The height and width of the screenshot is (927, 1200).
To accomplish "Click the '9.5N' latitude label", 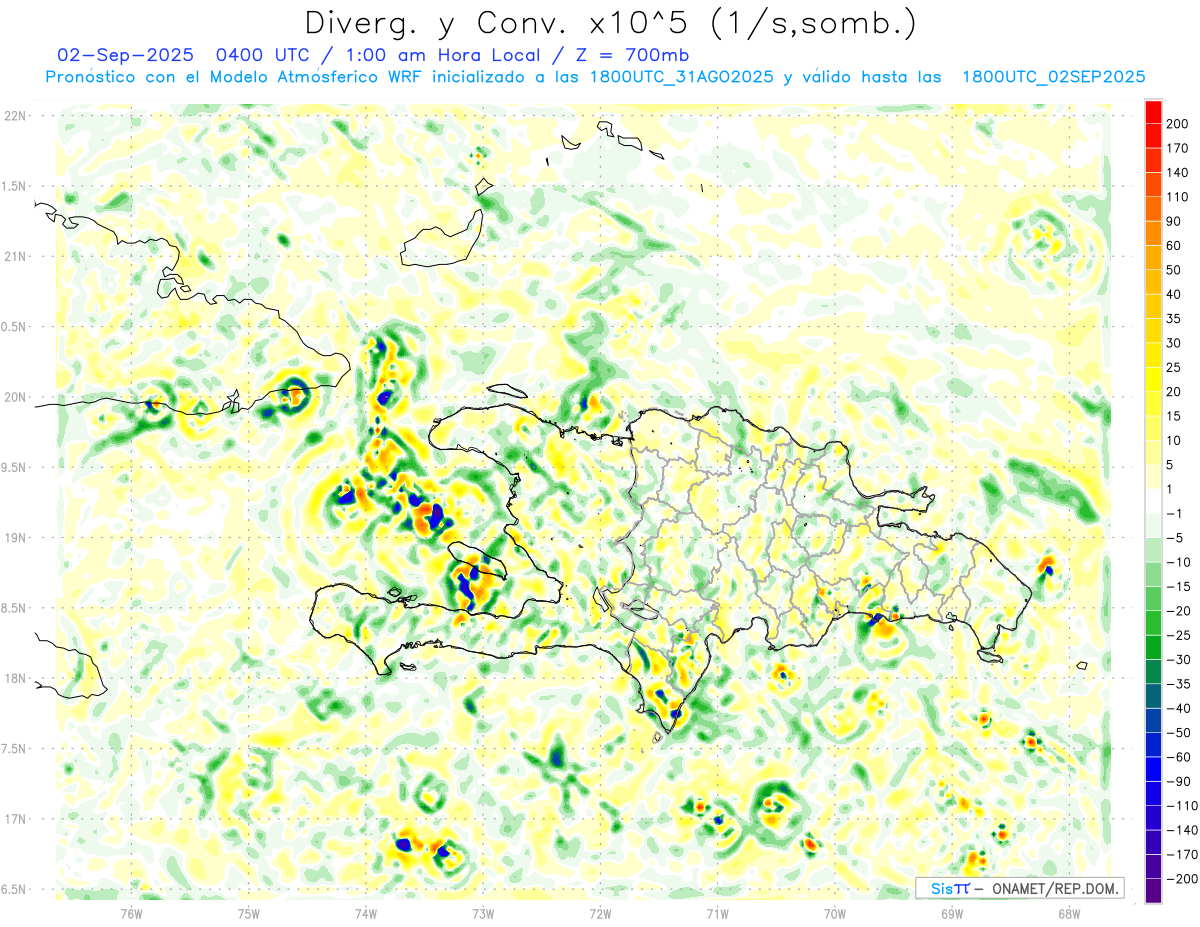I will click(14, 468).
